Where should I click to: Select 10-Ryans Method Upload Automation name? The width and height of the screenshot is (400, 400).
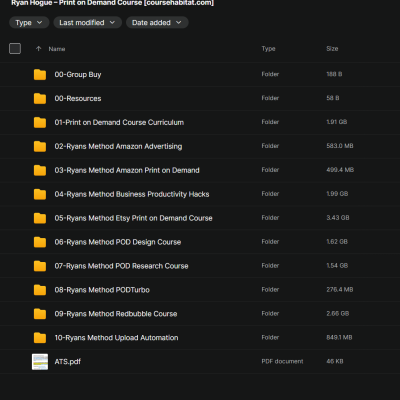point(116,338)
